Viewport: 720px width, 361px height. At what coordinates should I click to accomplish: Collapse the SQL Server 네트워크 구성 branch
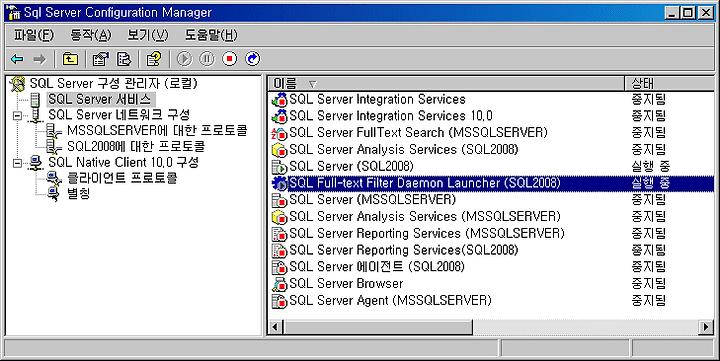point(17,115)
